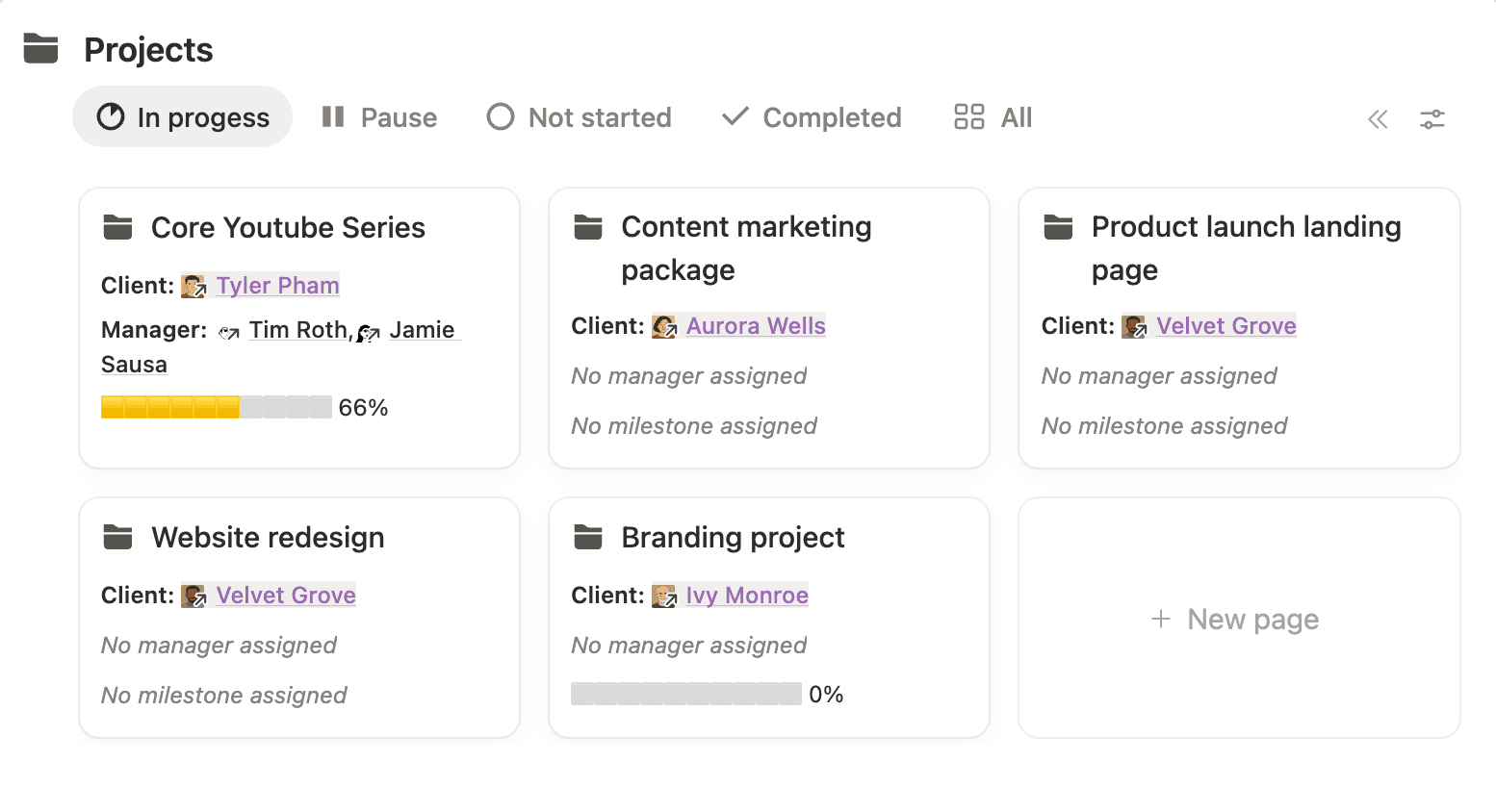This screenshot has width=1496, height=812.
Task: Click the pause icon beside Pause tab
Action: coord(332,116)
